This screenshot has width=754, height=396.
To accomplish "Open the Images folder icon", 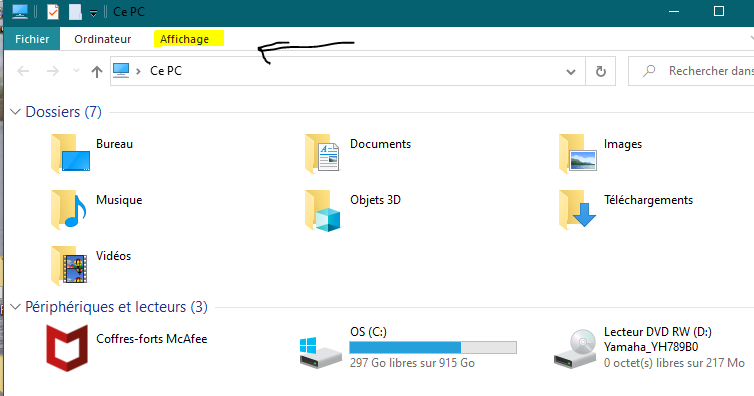I will tap(578, 153).
